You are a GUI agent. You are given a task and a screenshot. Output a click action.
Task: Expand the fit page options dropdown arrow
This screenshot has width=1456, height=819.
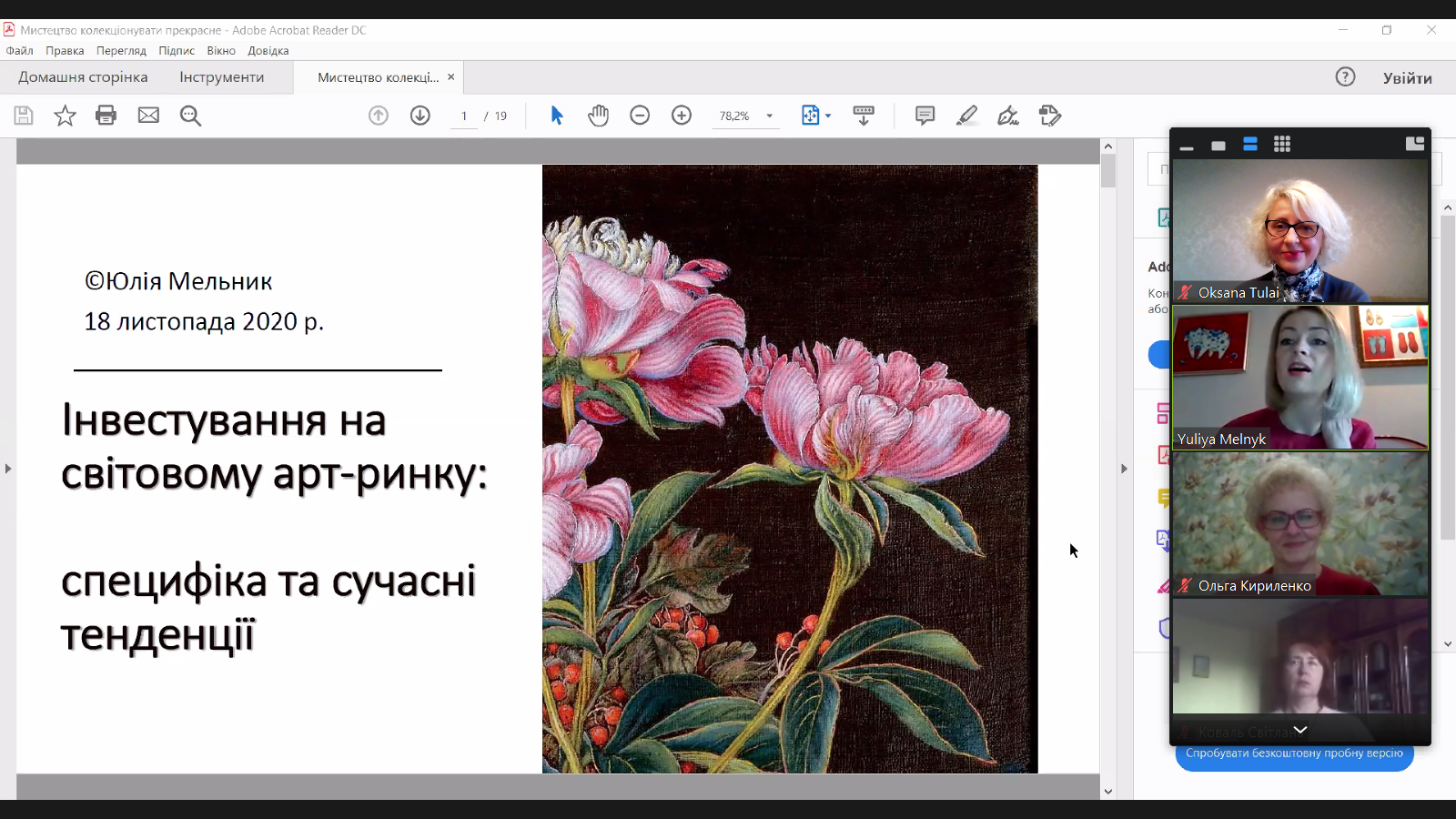click(x=828, y=116)
